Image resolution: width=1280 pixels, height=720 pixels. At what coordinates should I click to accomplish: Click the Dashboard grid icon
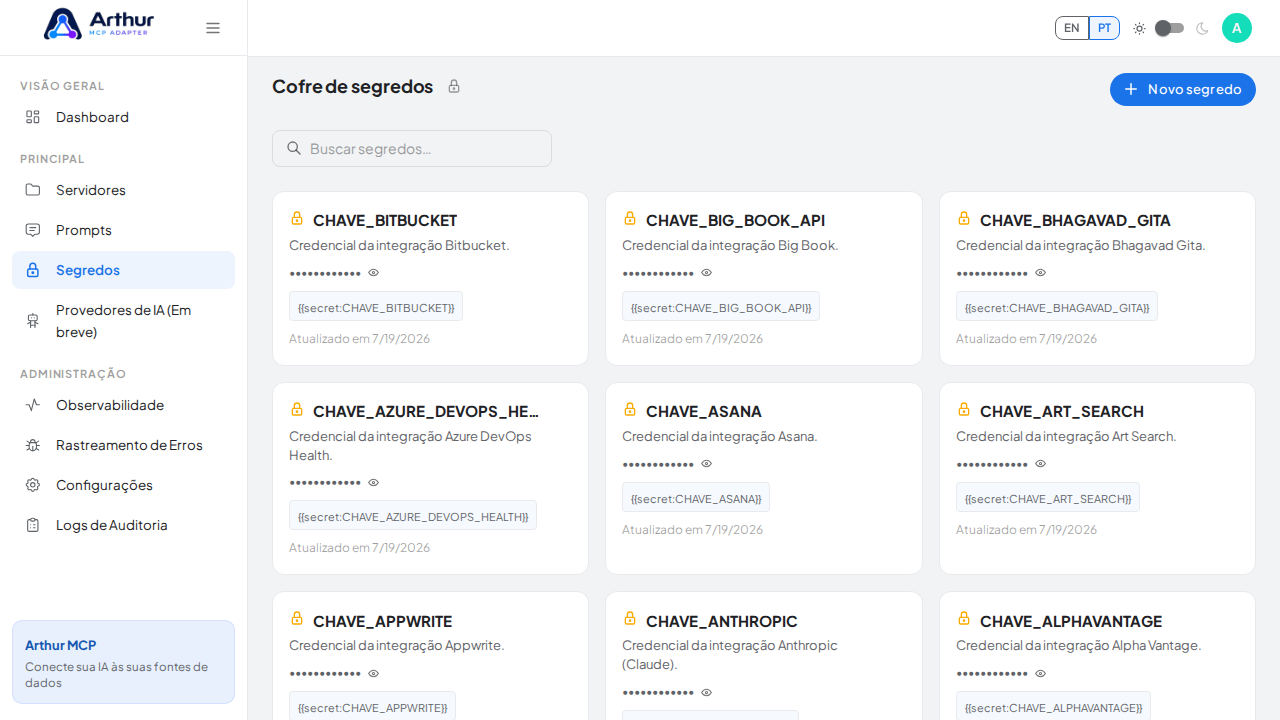click(x=33, y=117)
